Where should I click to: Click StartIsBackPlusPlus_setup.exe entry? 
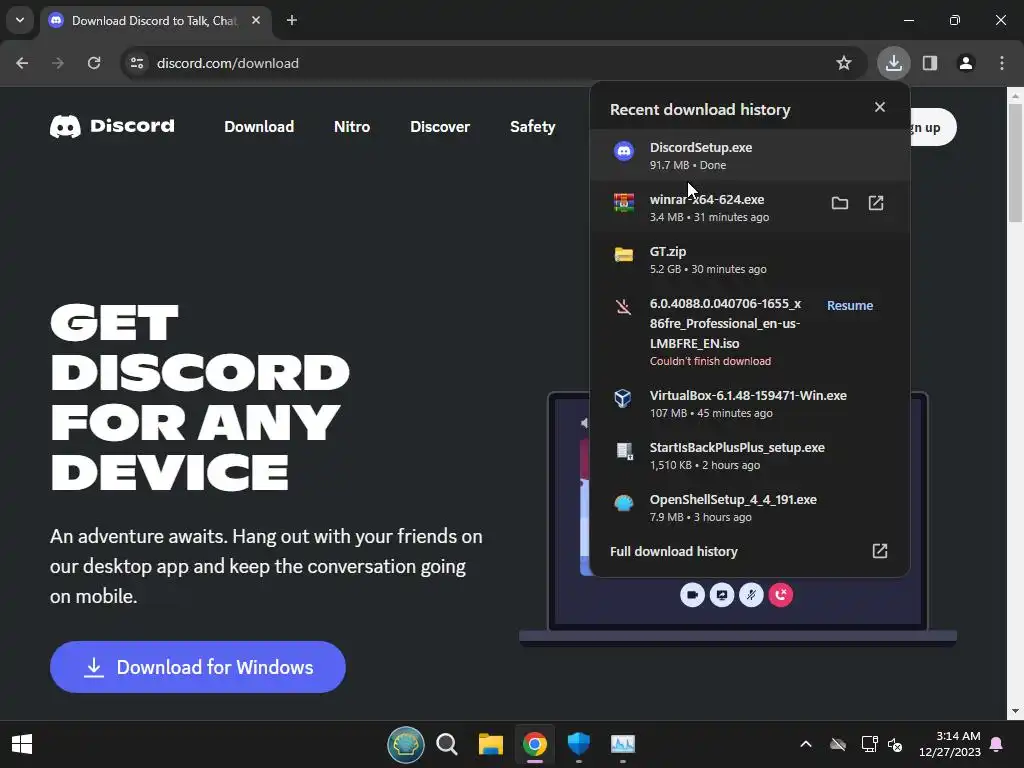pyautogui.click(x=750, y=455)
